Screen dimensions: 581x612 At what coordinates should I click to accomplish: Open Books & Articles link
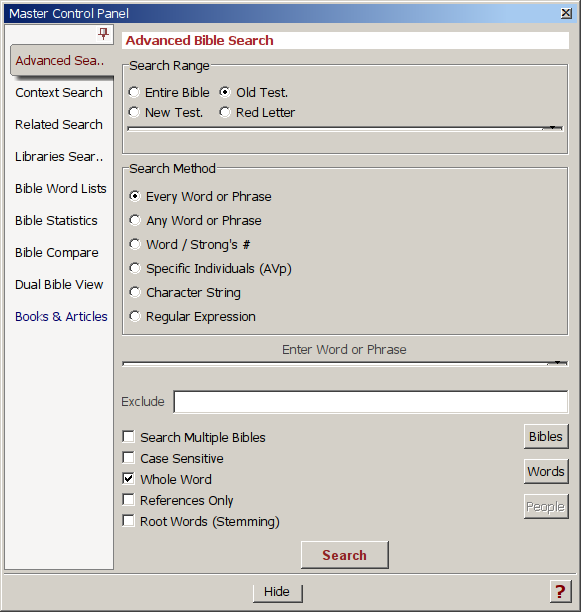61,317
